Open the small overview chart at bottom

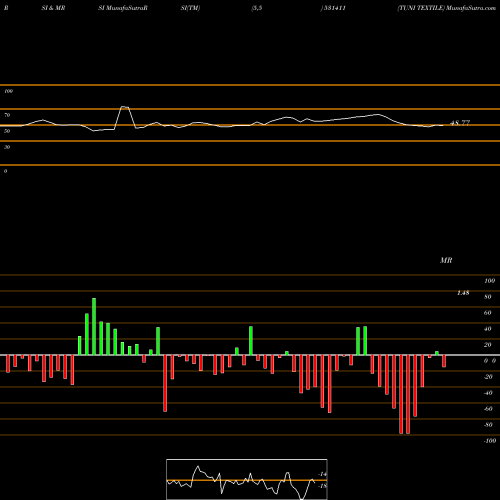click(x=247, y=479)
